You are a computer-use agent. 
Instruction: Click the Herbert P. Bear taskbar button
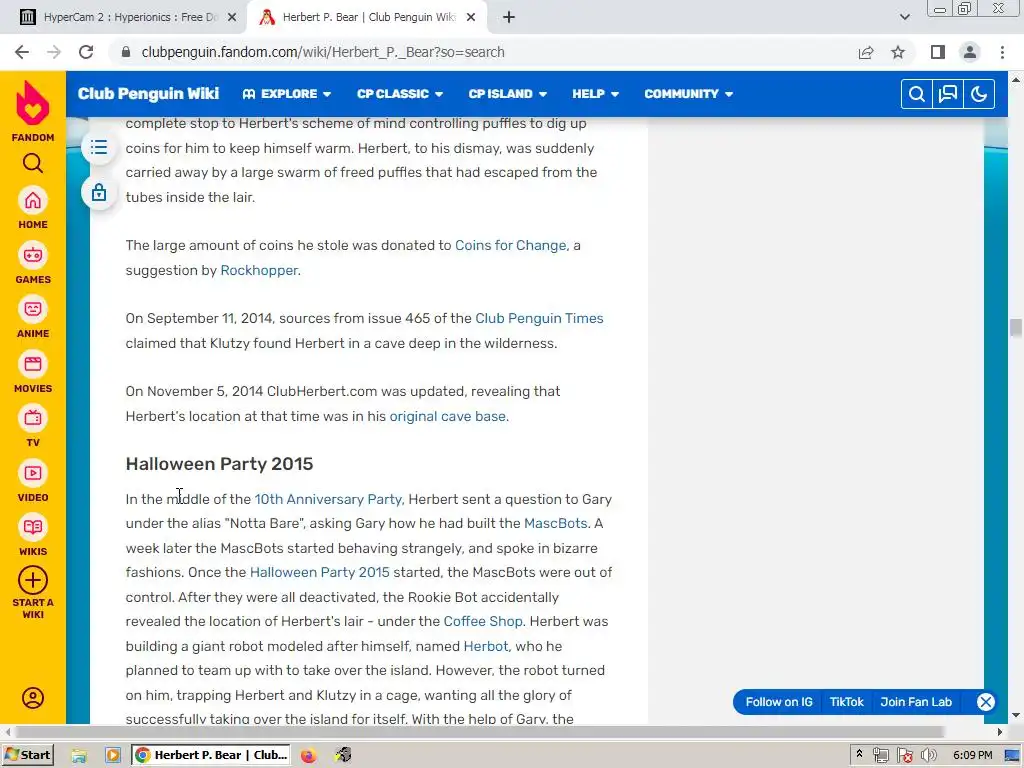[x=212, y=755]
